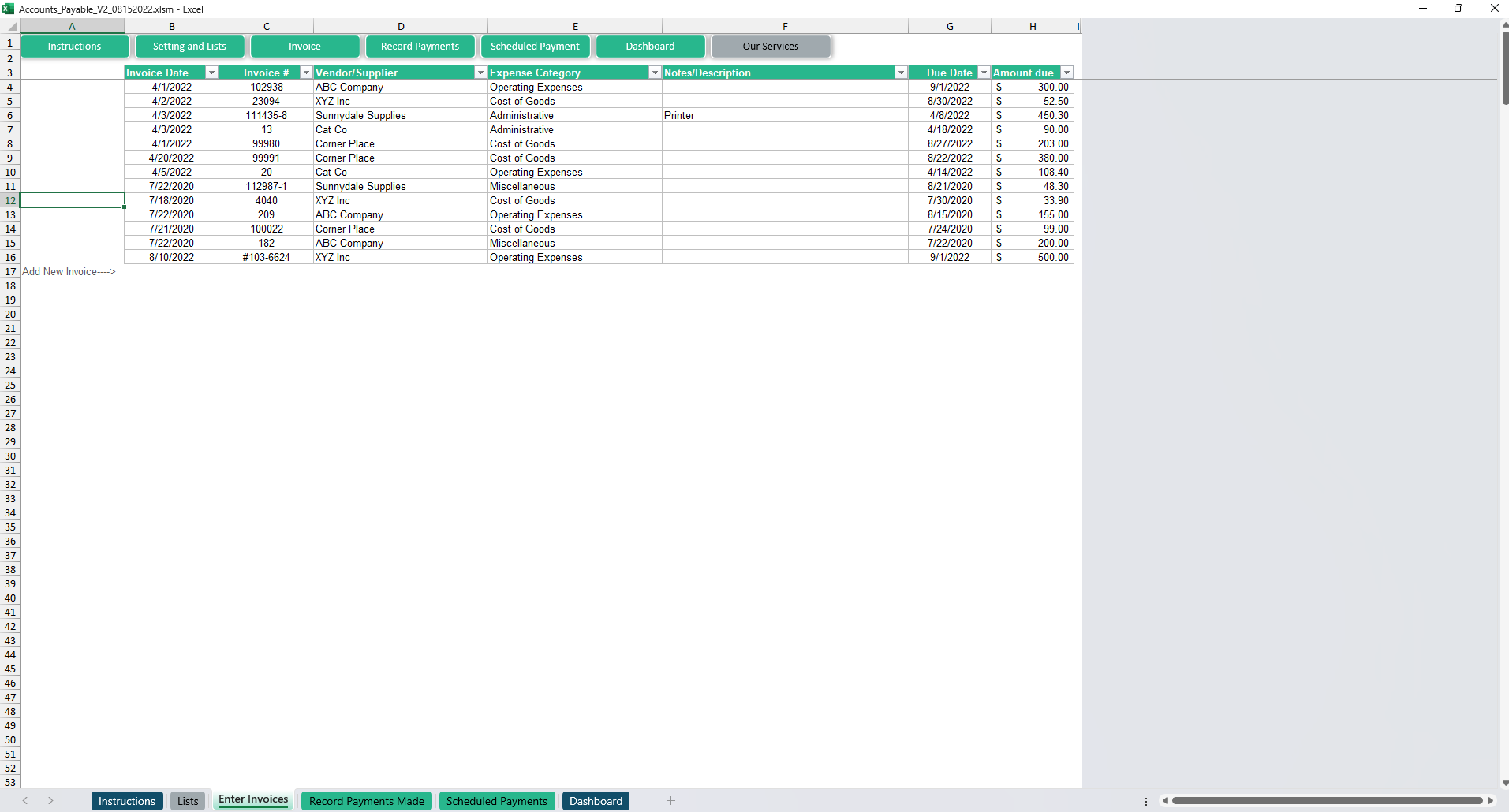Click the horizontal scrollbar left arrow
Screen dimensions: 1509x812
click(1165, 801)
